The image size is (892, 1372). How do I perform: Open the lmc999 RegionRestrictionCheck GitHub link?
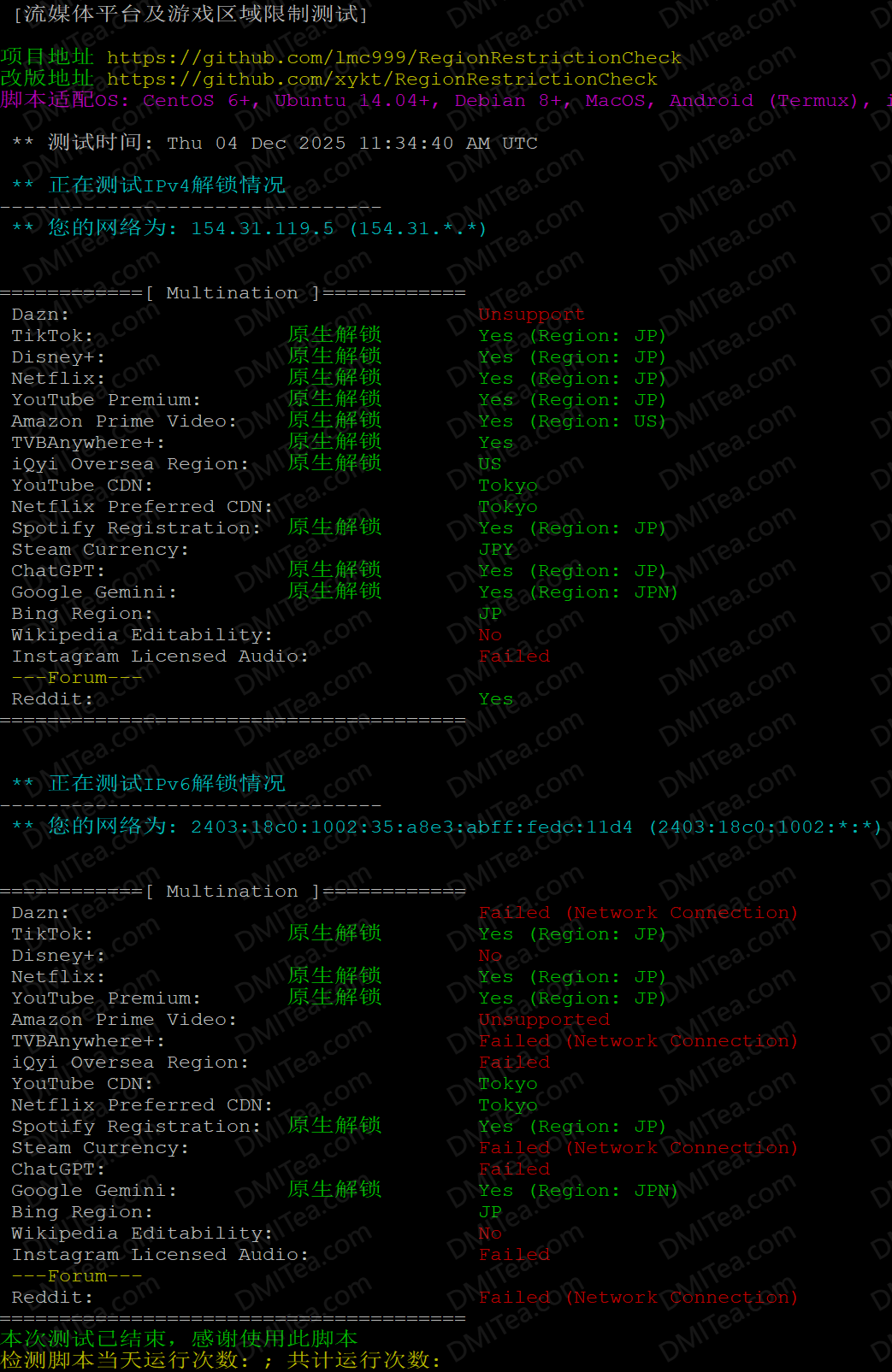click(x=393, y=58)
